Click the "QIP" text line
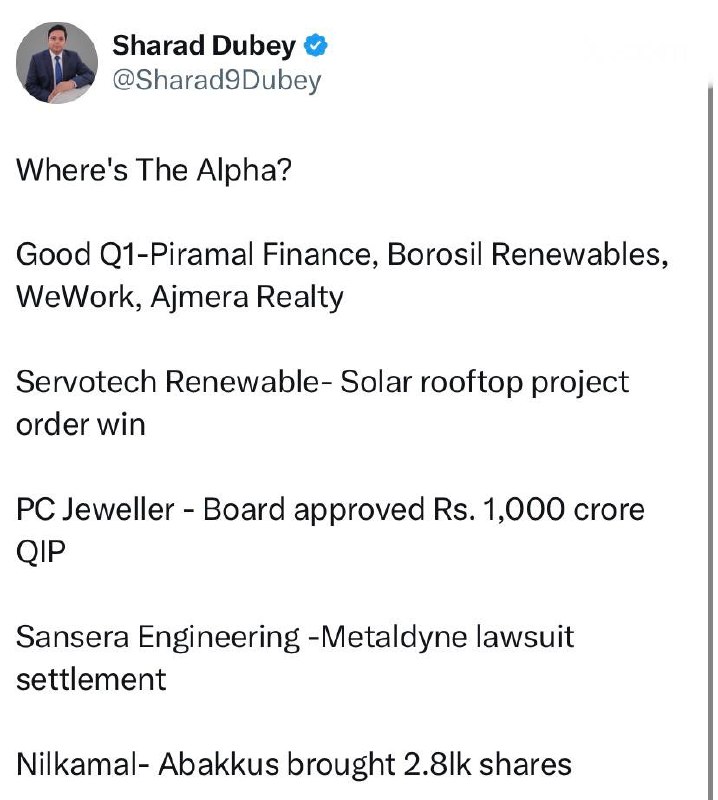Screen dimensions: 718x800 [41, 552]
